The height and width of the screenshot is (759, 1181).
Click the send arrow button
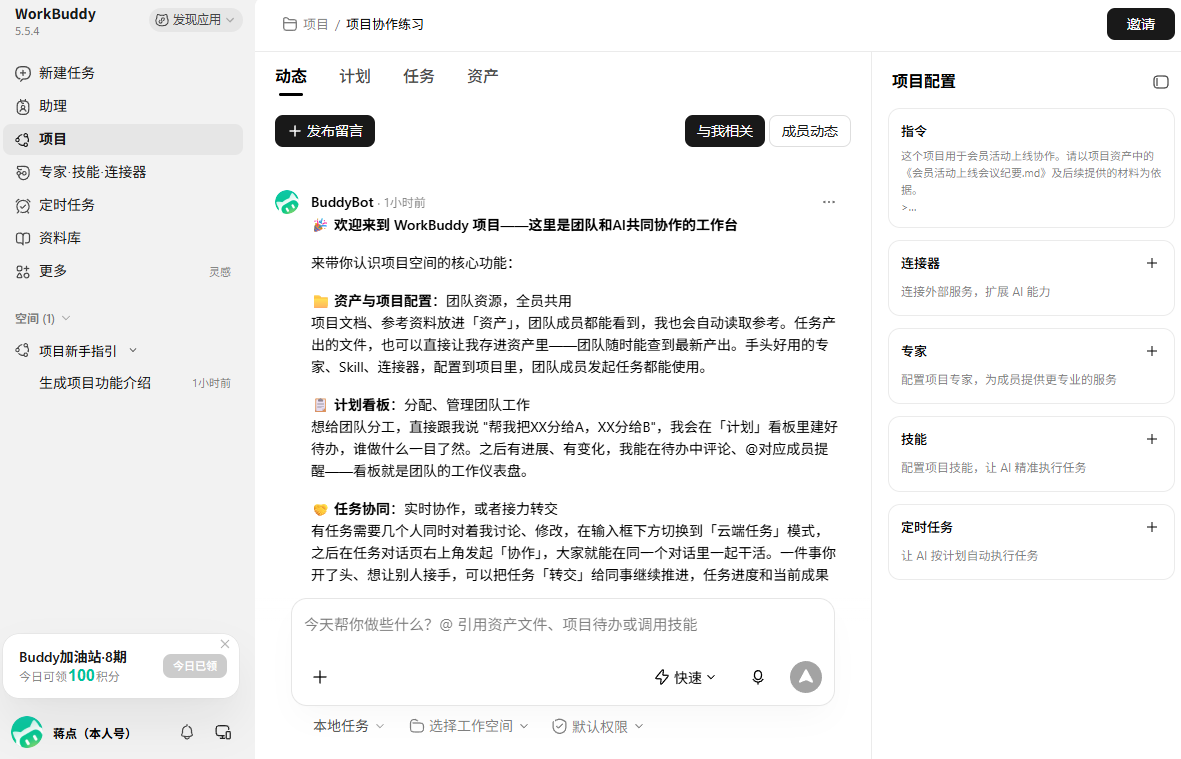click(806, 677)
